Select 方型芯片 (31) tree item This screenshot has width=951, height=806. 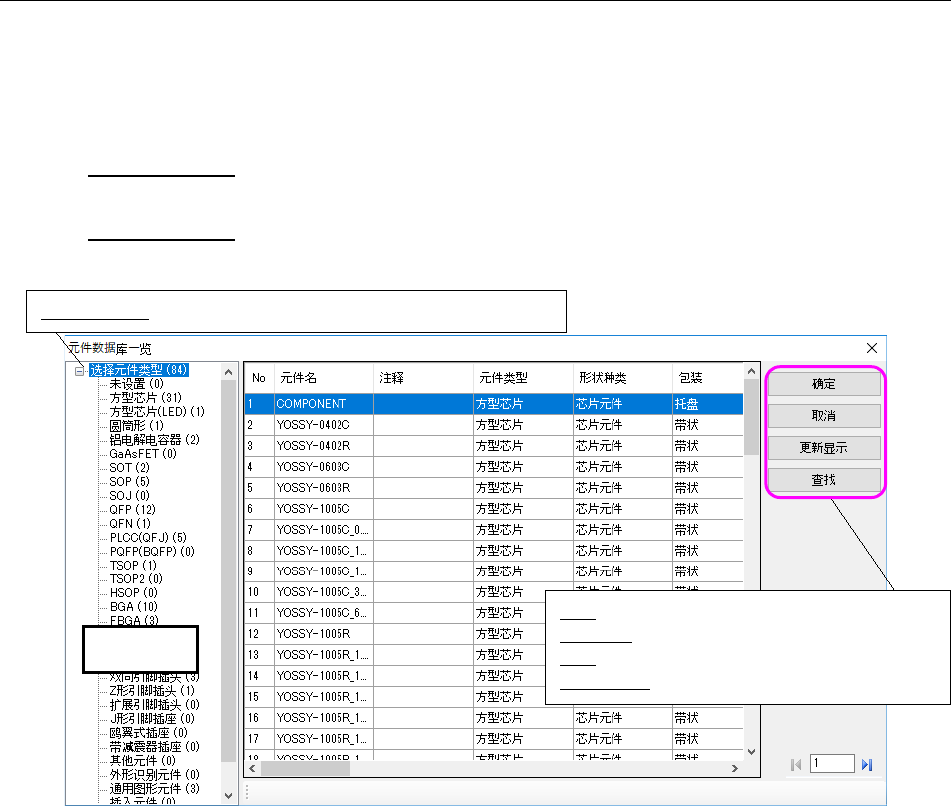click(146, 398)
